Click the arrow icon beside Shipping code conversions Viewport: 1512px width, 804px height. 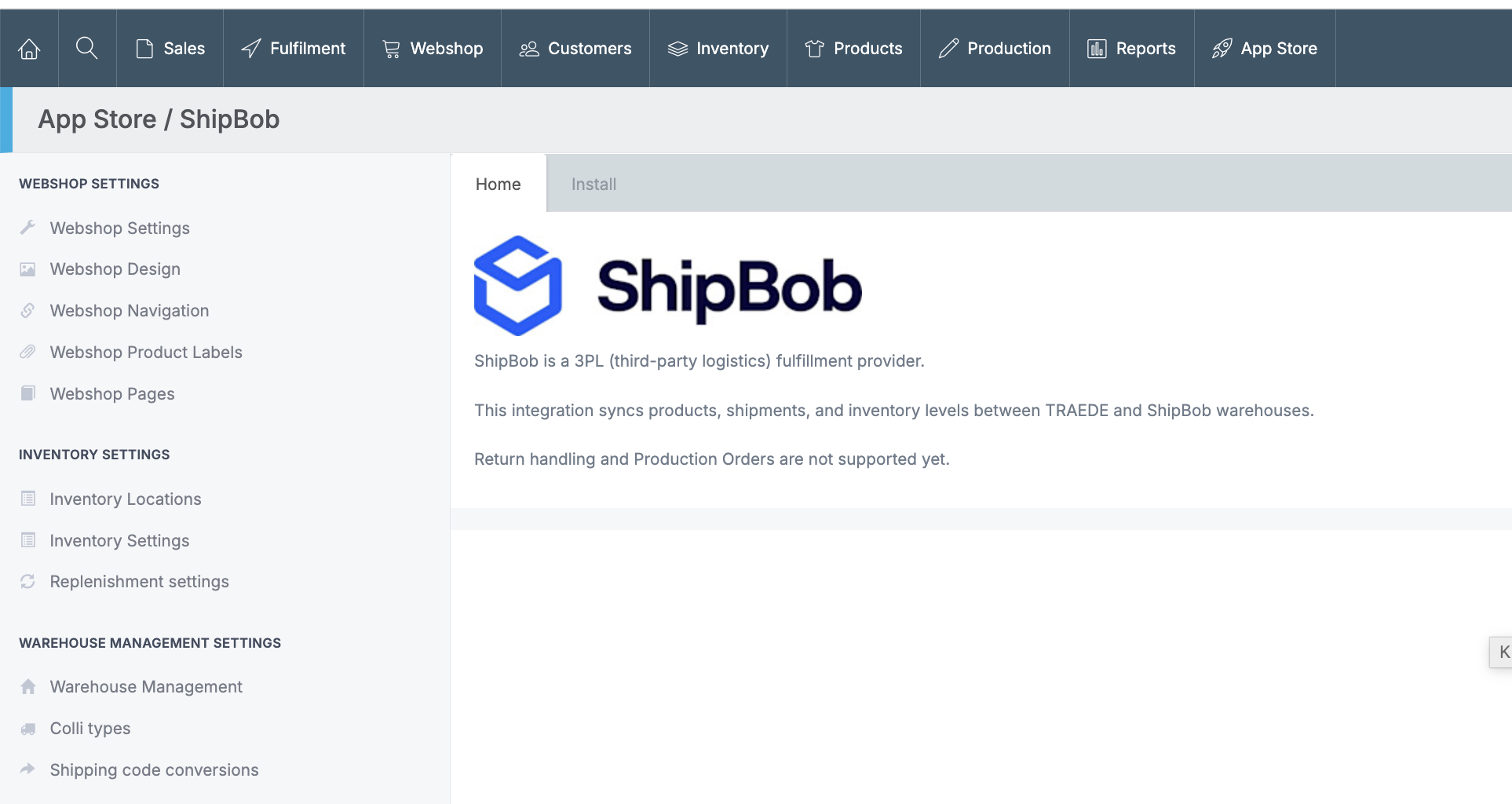[x=27, y=769]
